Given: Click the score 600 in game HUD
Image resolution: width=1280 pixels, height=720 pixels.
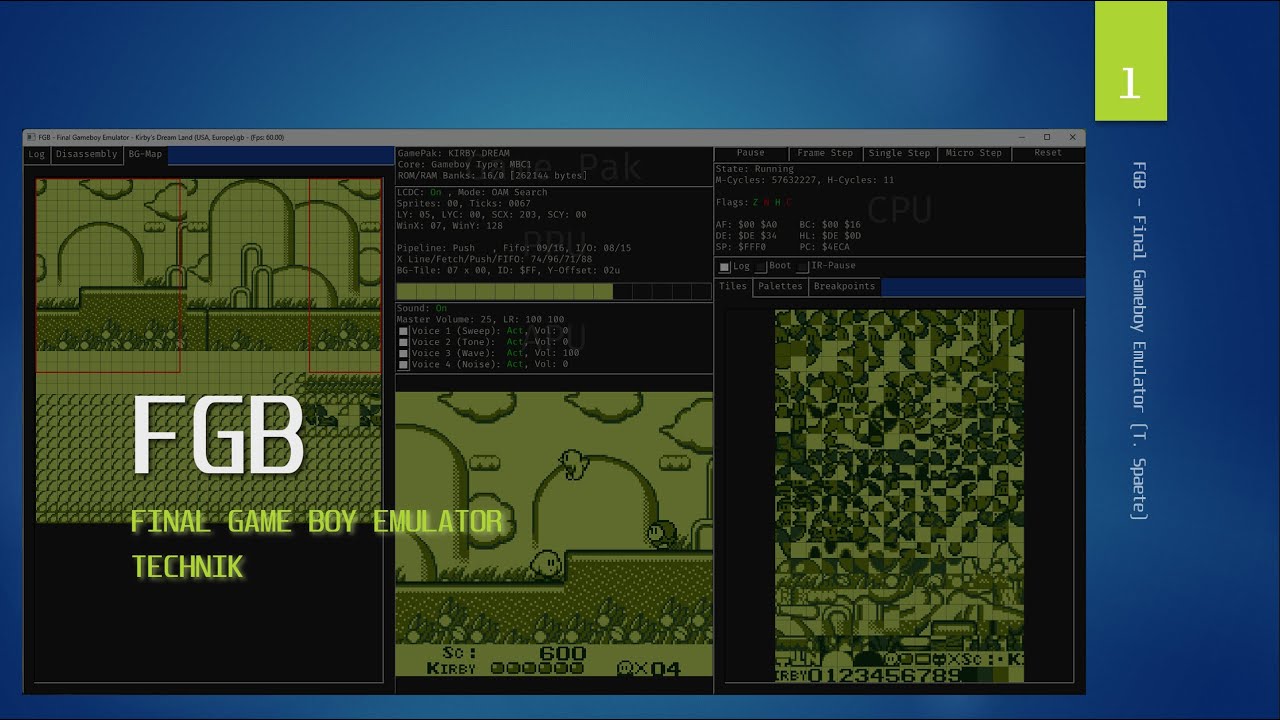Looking at the screenshot, I should [x=563, y=653].
